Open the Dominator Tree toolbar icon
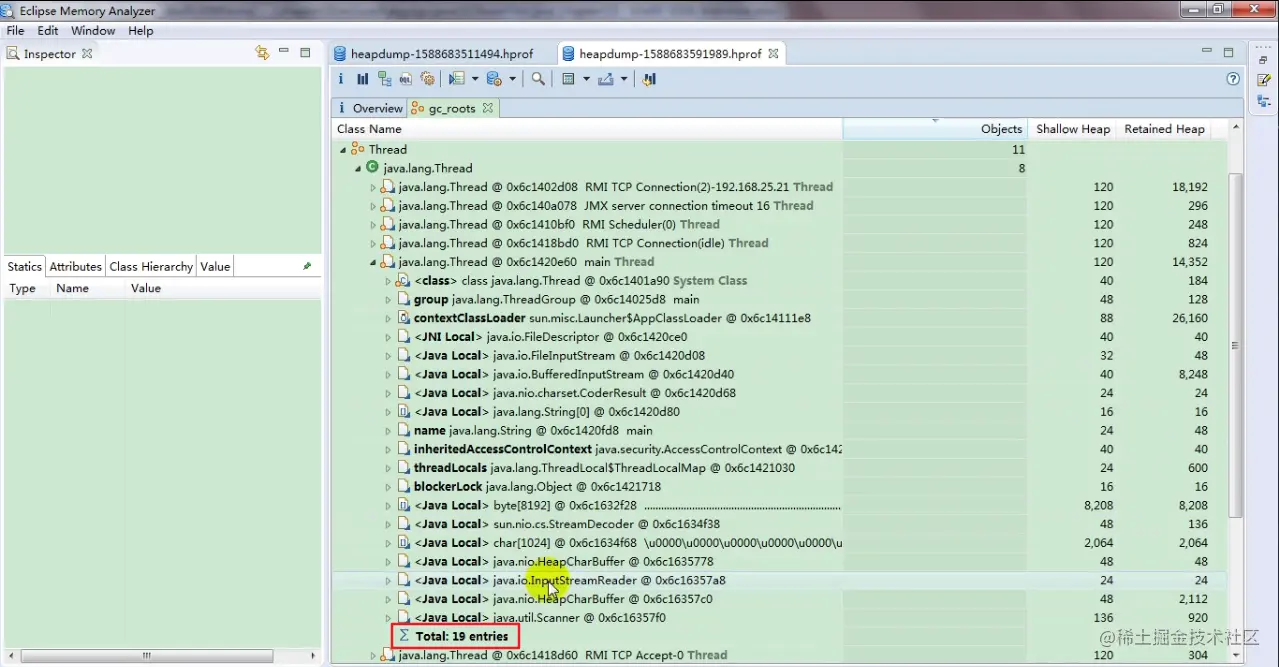The height and width of the screenshot is (667, 1279). (384, 79)
